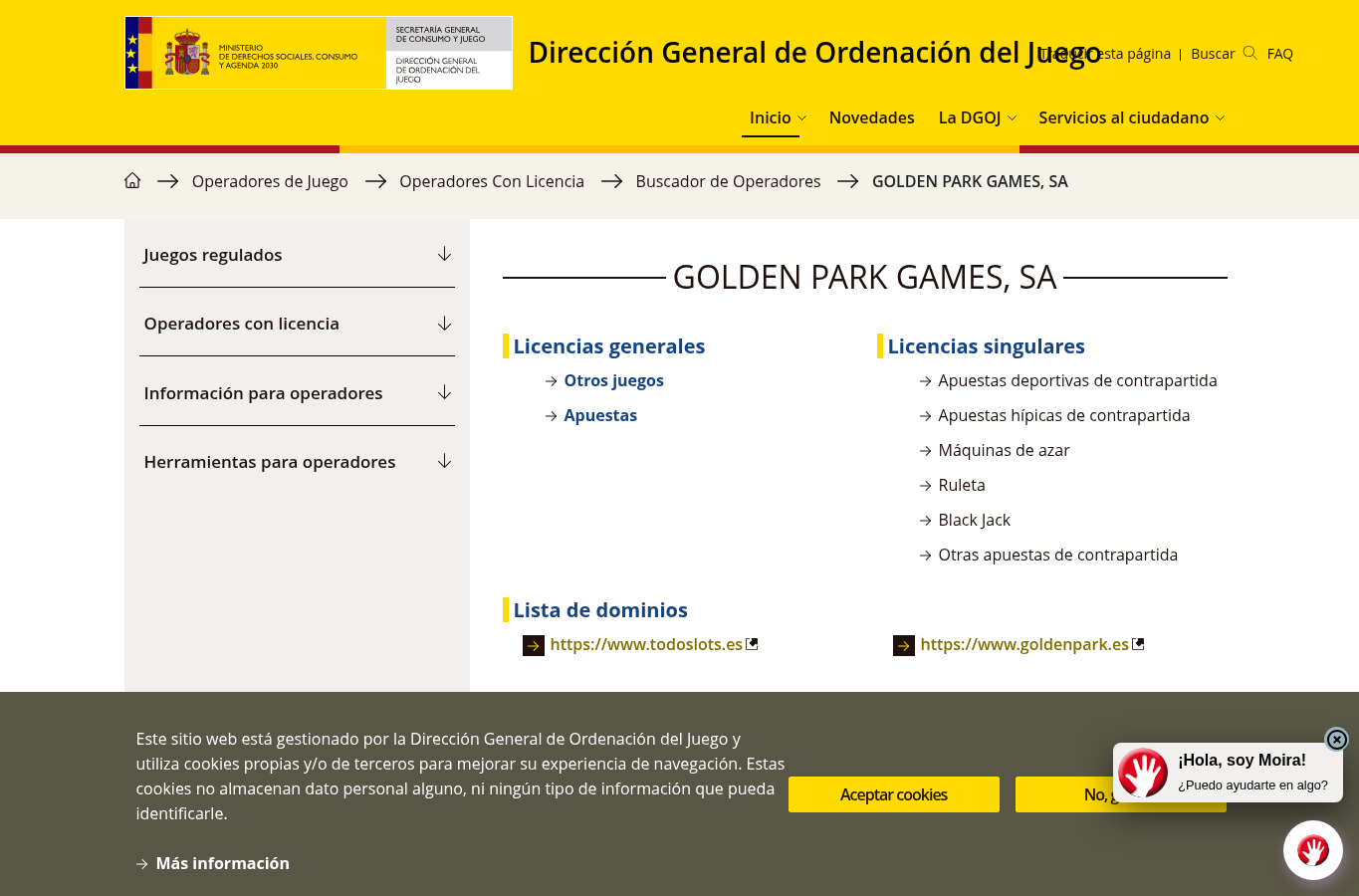The width and height of the screenshot is (1359, 896).
Task: Visit https://www.todoslots.es domain
Action: 646,644
